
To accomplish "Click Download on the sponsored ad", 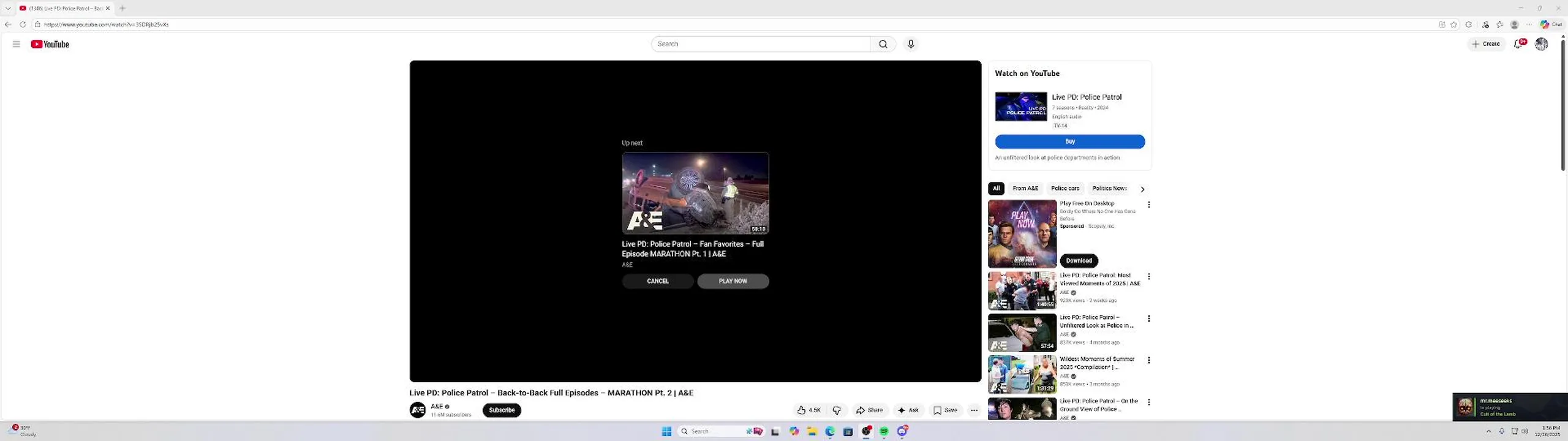I will [x=1079, y=261].
